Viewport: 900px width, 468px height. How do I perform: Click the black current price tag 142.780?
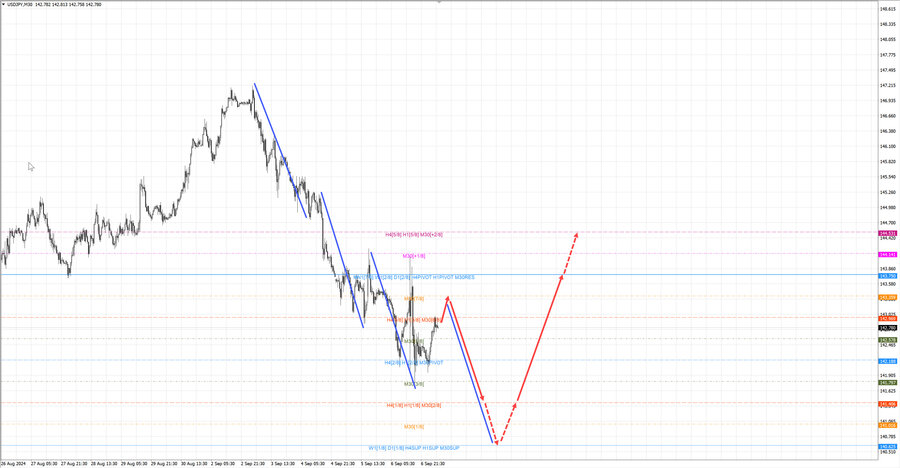pos(888,328)
